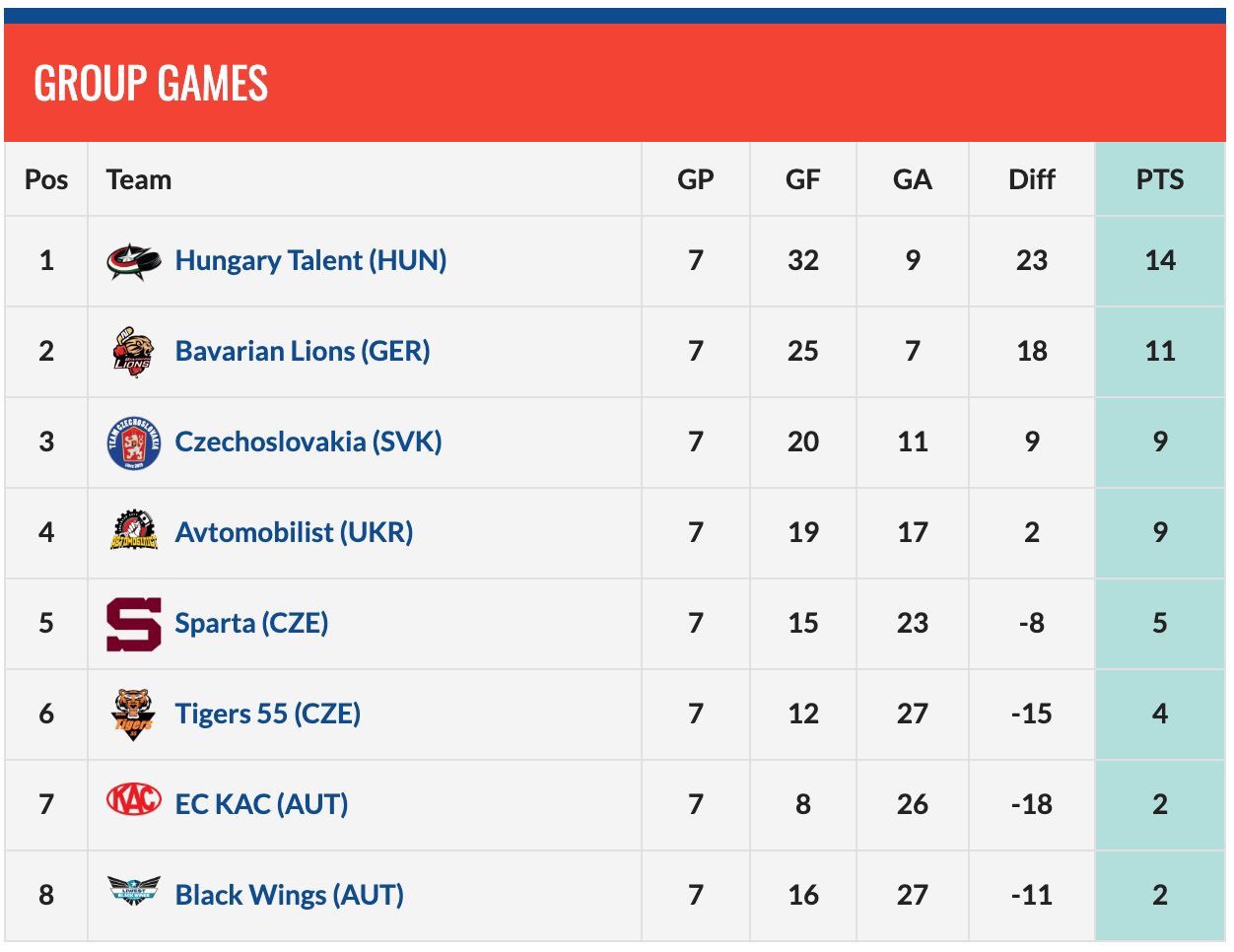The height and width of the screenshot is (952, 1234).
Task: Click the Sparta maroon S logo
Action: click(x=133, y=624)
